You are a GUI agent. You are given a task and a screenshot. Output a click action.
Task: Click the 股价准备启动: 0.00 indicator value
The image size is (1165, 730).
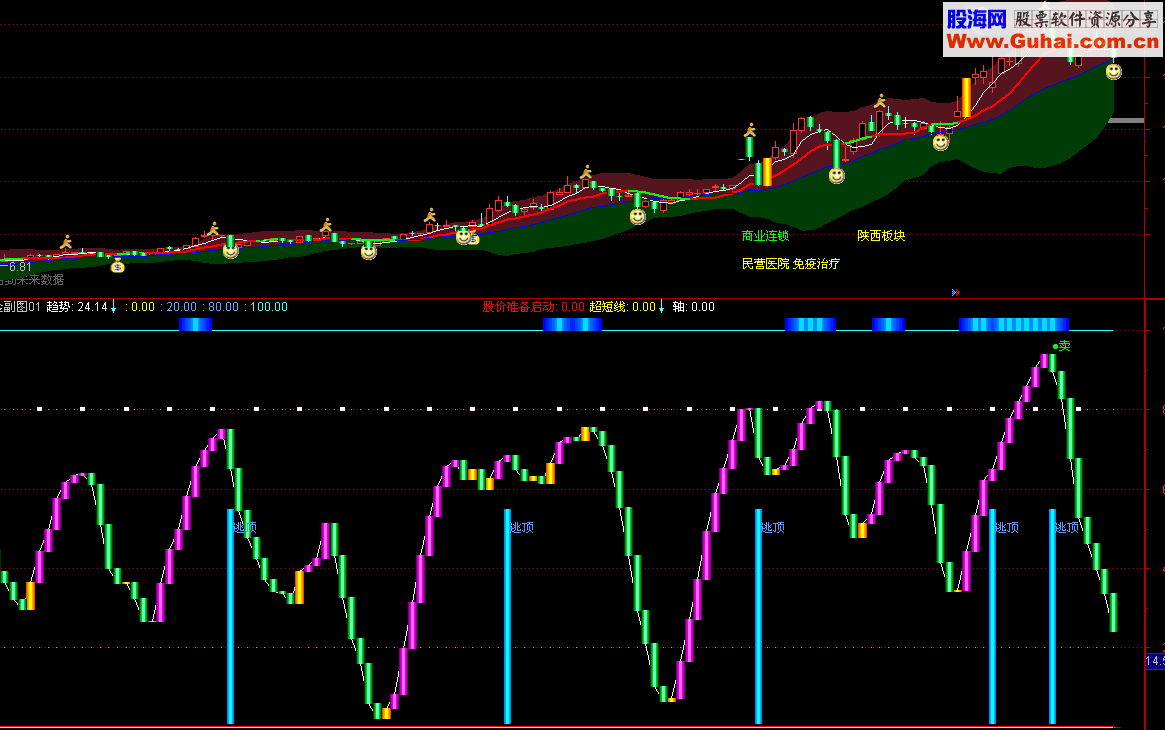(533, 307)
